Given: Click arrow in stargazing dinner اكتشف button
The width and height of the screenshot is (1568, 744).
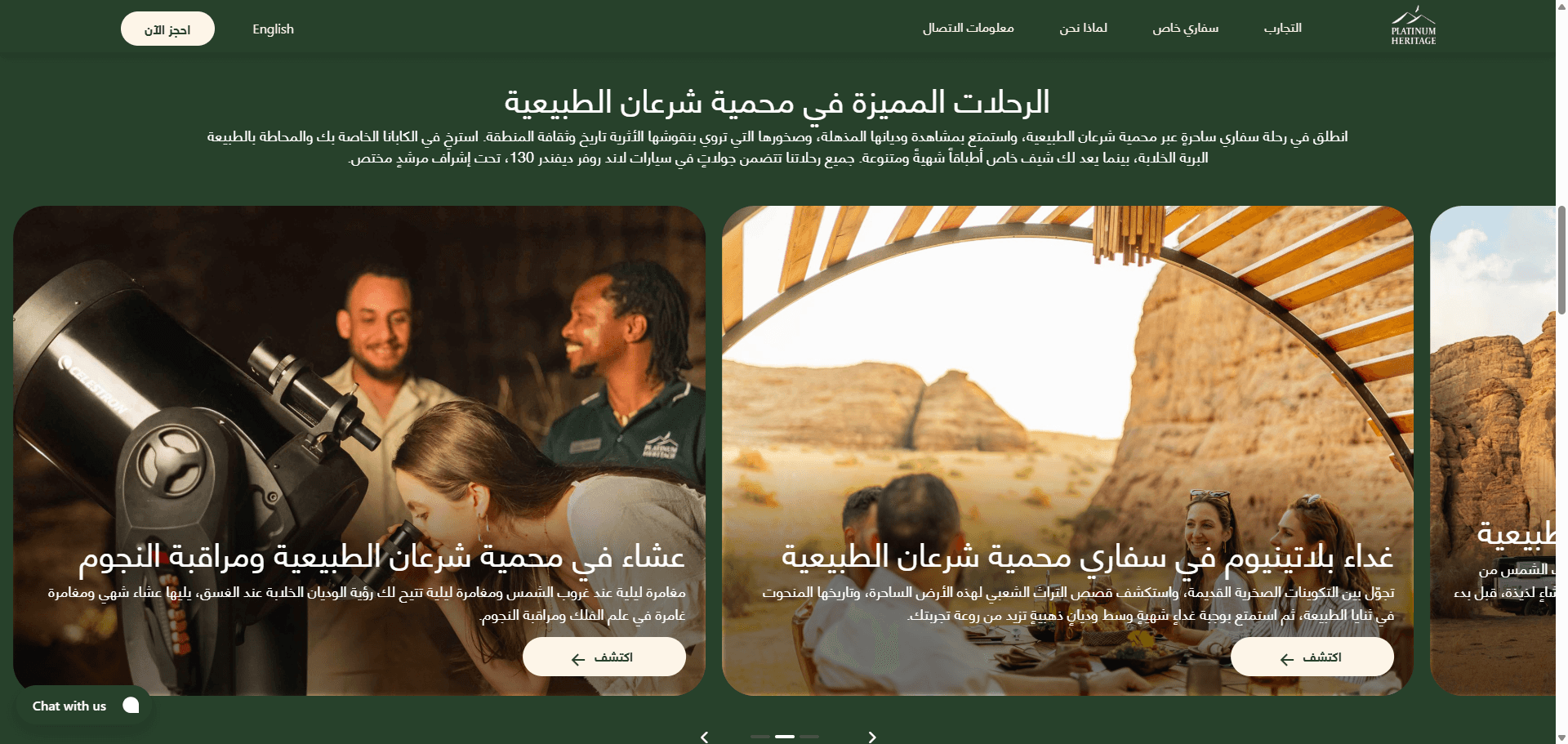Looking at the screenshot, I should pos(578,659).
